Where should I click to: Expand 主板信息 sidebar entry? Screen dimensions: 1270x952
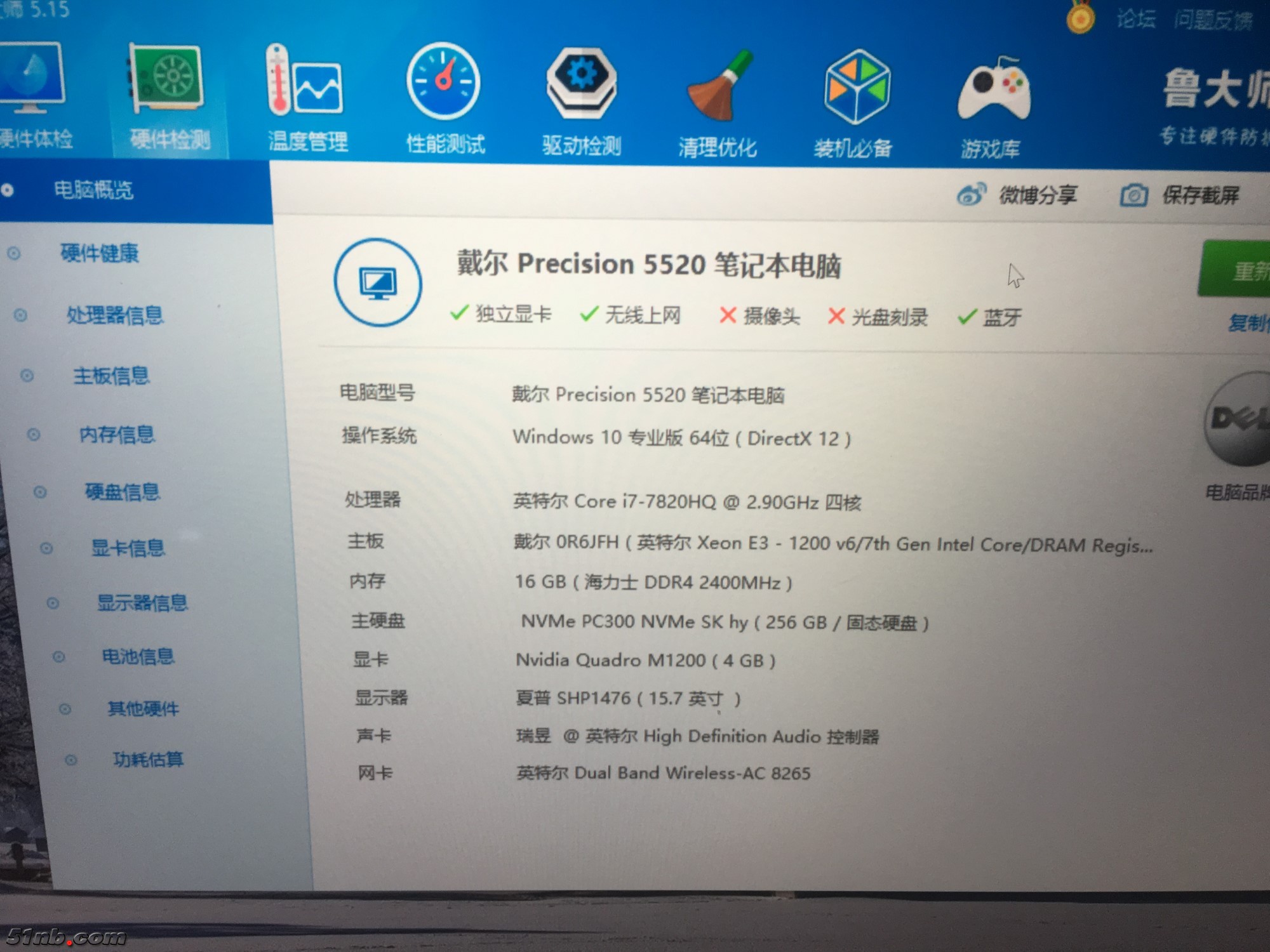(111, 376)
